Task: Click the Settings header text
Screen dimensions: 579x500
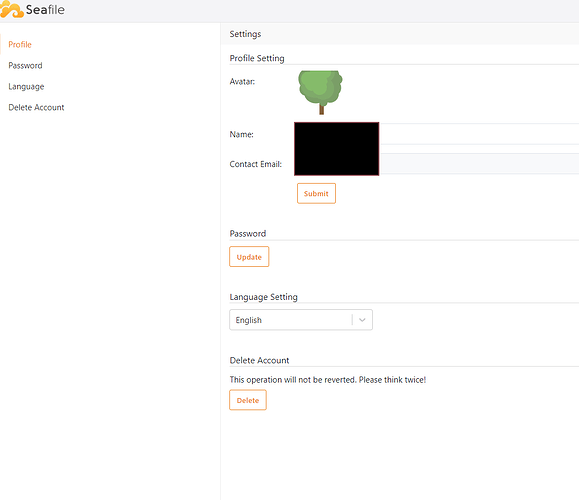Action: click(245, 34)
